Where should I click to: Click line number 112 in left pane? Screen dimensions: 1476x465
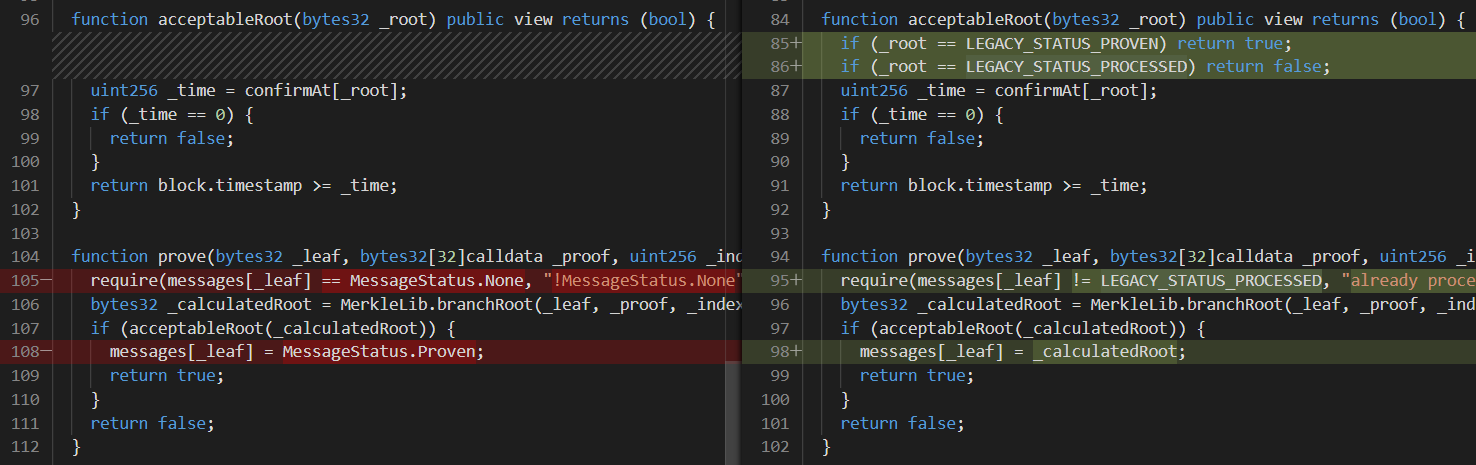(24, 447)
